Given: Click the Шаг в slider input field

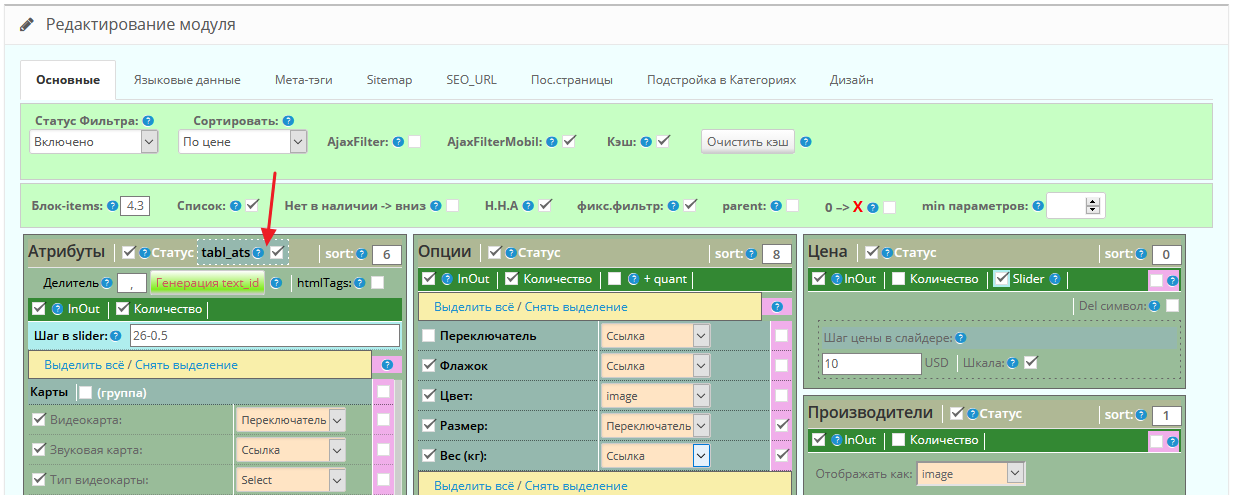Looking at the screenshot, I should [x=264, y=335].
